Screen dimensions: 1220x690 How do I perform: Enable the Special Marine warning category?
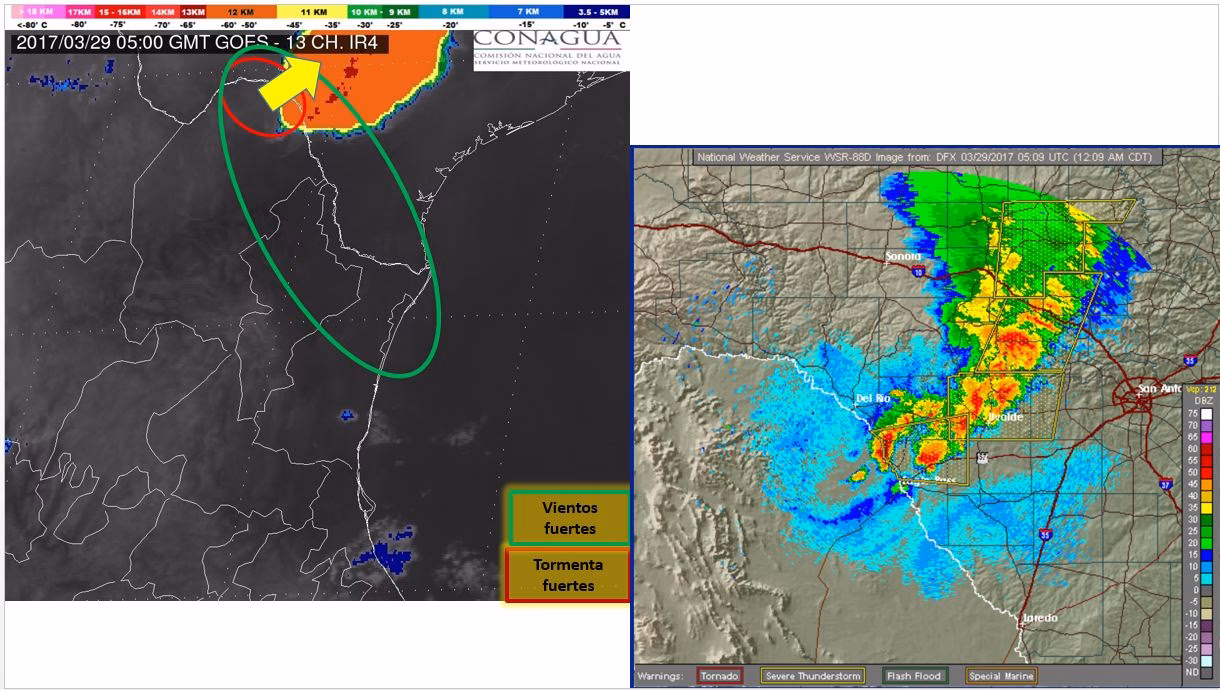coord(1000,676)
